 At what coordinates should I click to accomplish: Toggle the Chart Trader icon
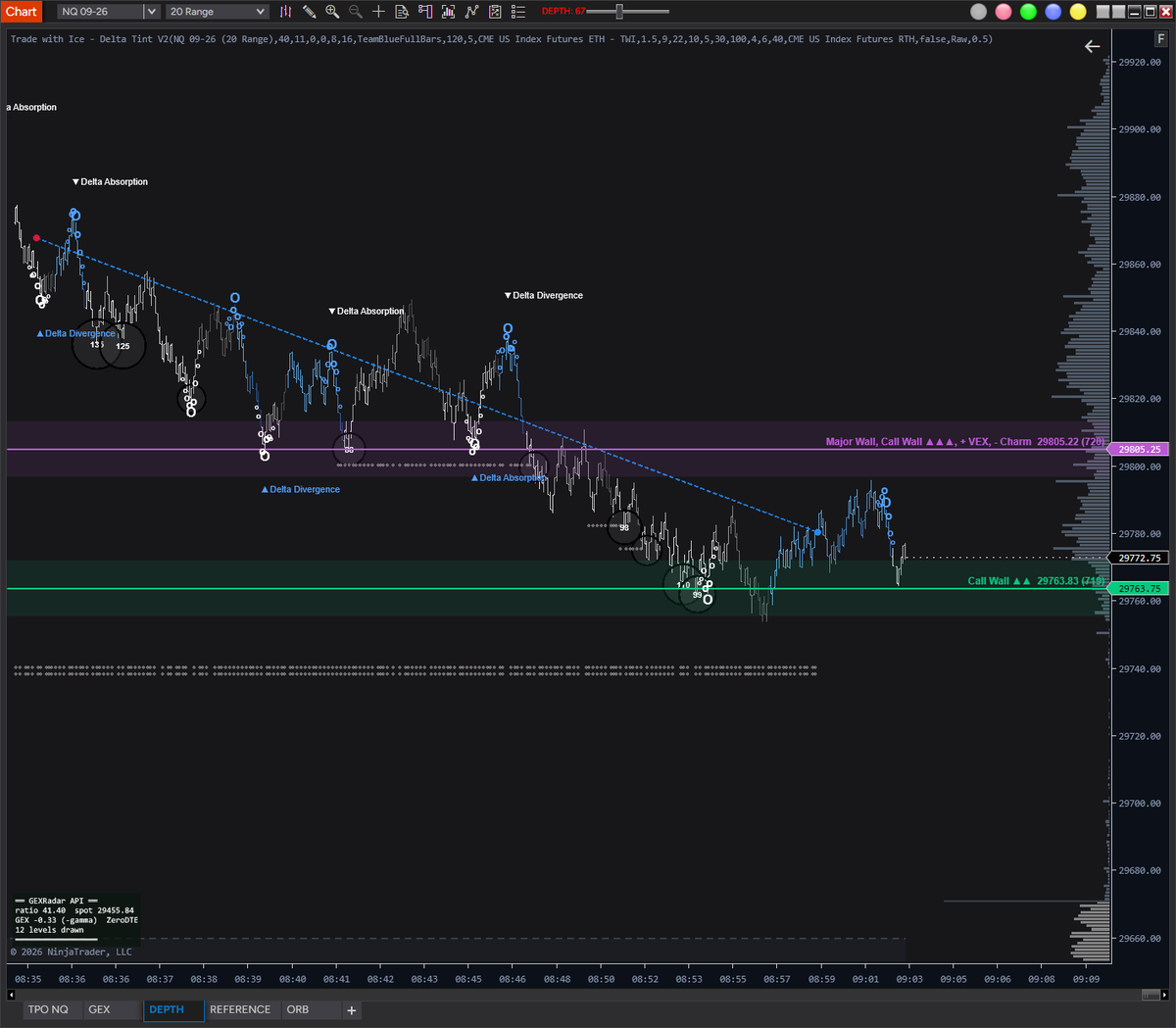click(425, 12)
